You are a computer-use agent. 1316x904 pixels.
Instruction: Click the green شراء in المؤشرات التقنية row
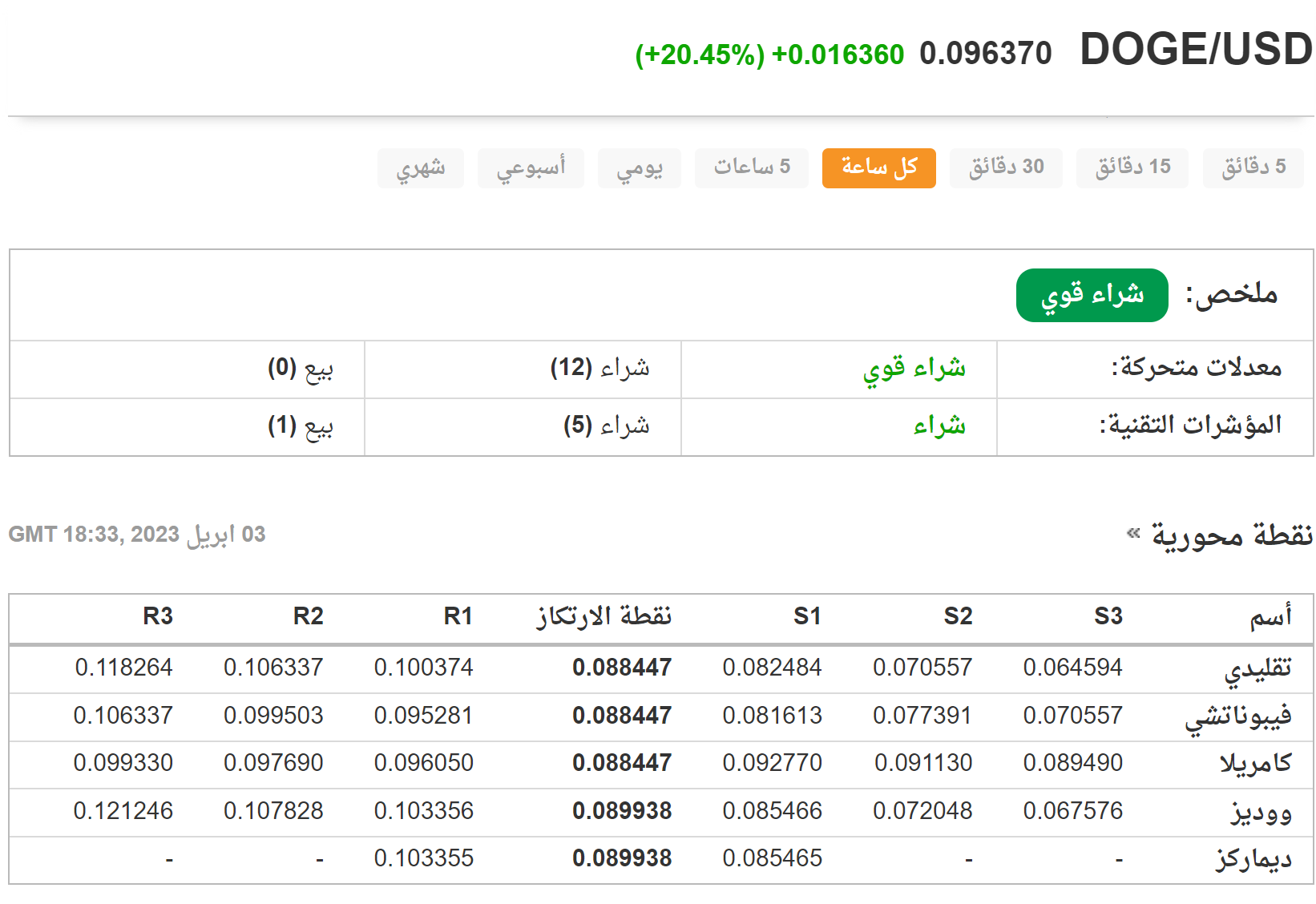pyautogui.click(x=939, y=425)
